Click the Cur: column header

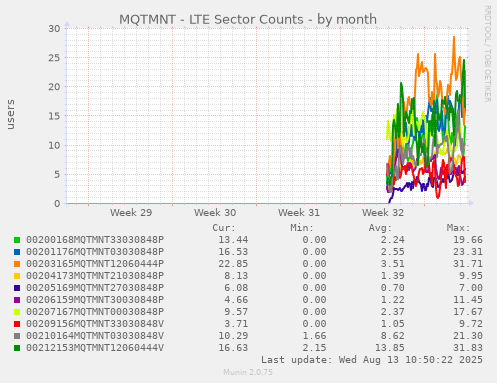(x=224, y=228)
